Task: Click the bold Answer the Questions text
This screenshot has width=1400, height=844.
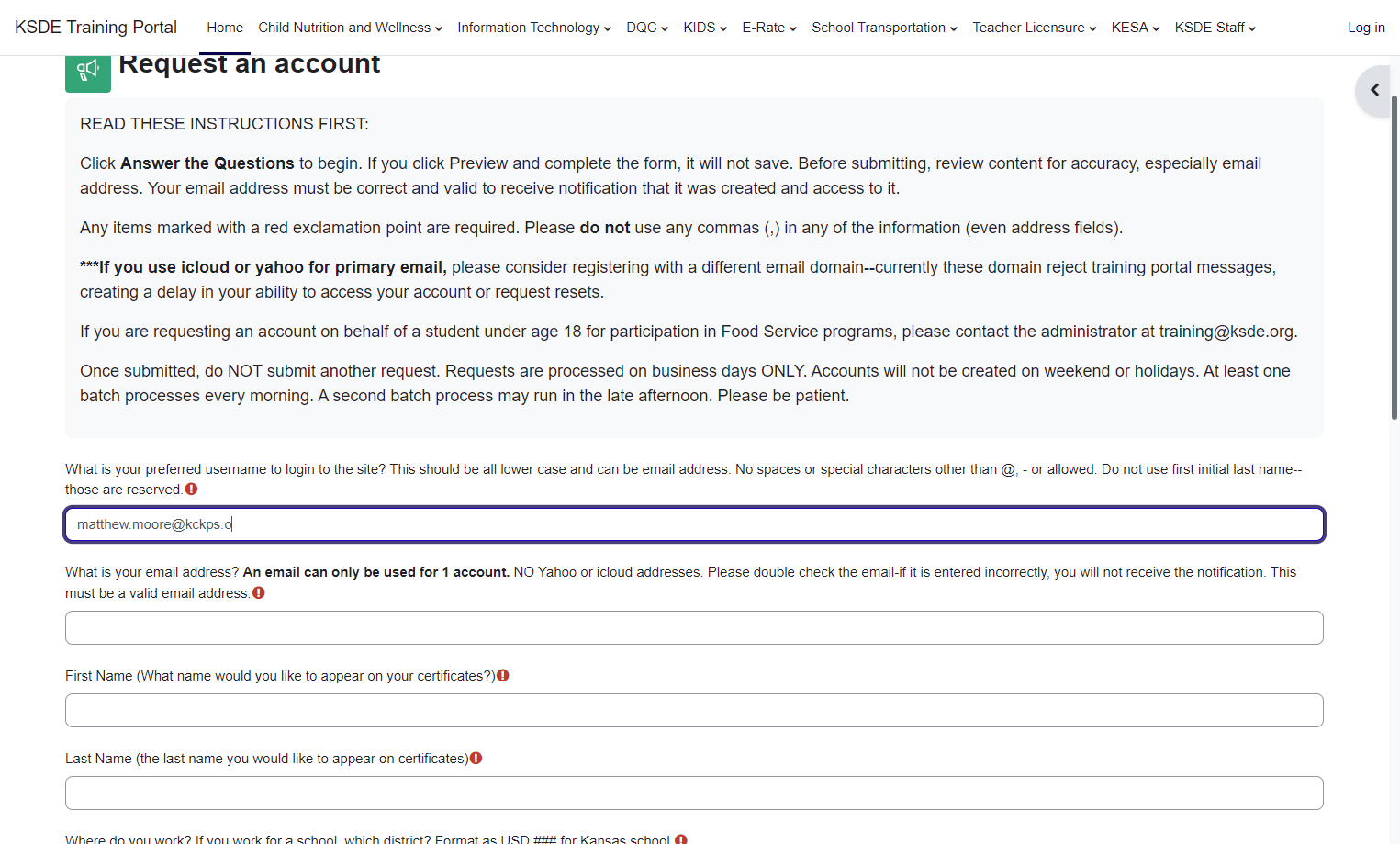Action: click(x=207, y=163)
